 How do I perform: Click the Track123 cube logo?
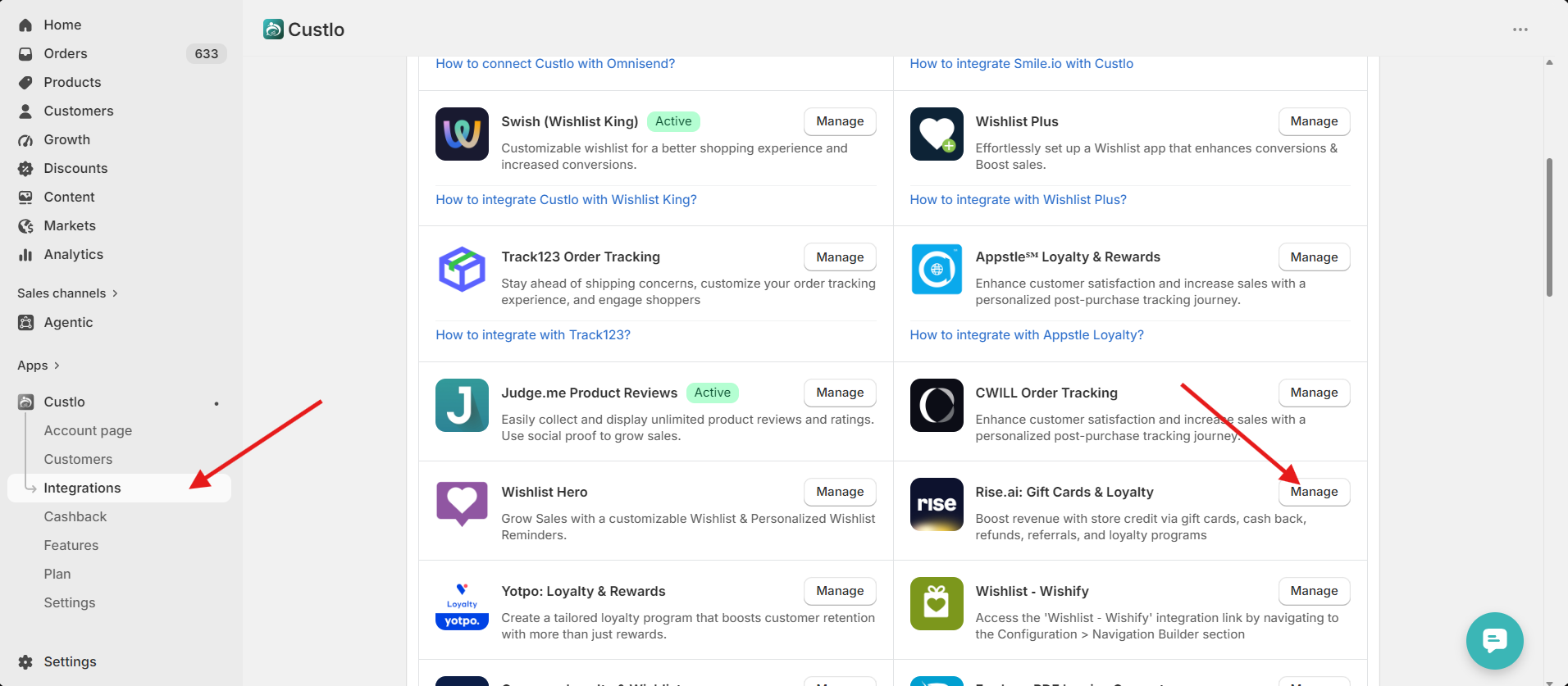[x=462, y=270]
